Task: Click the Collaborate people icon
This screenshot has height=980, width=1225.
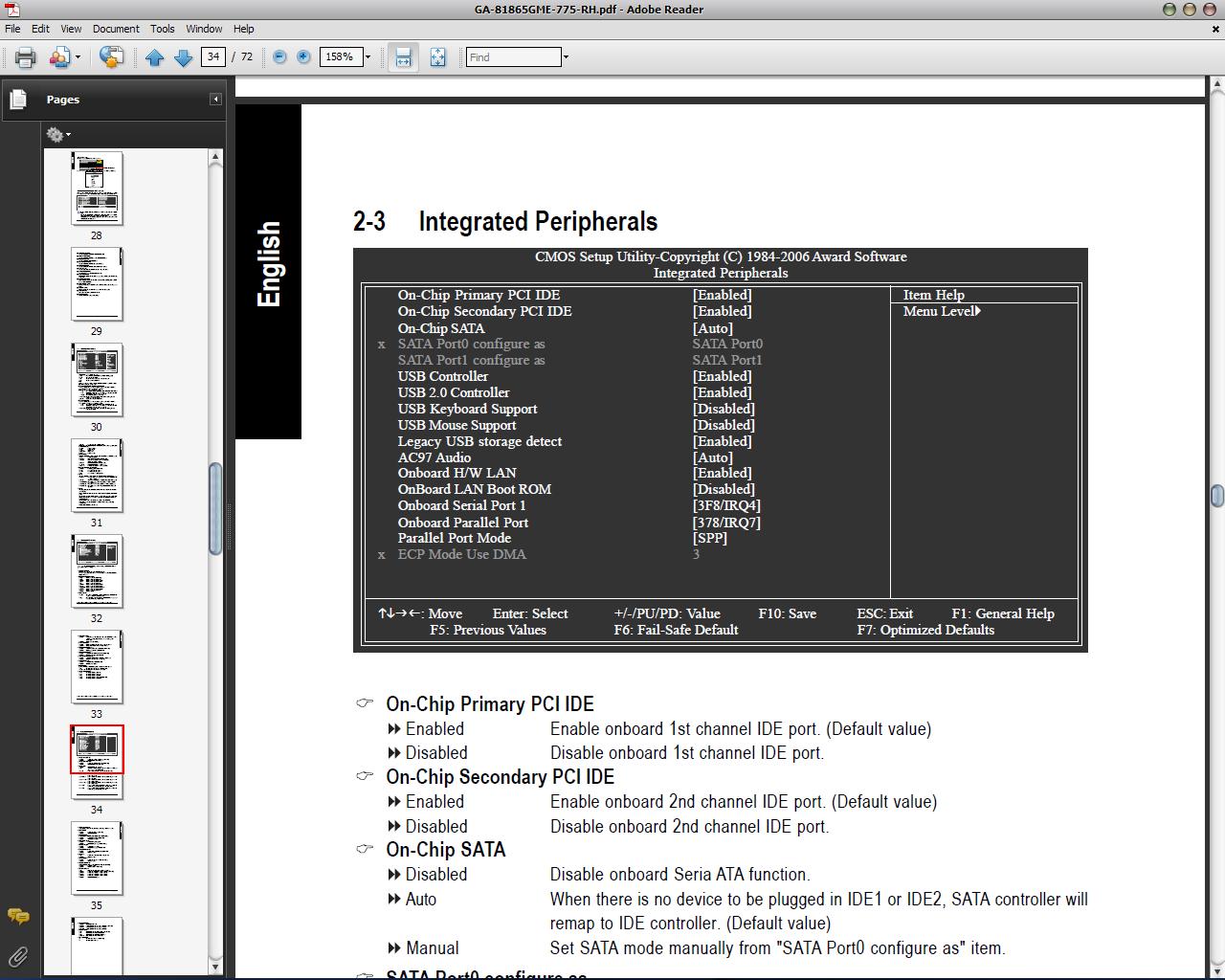Action: click(x=60, y=57)
